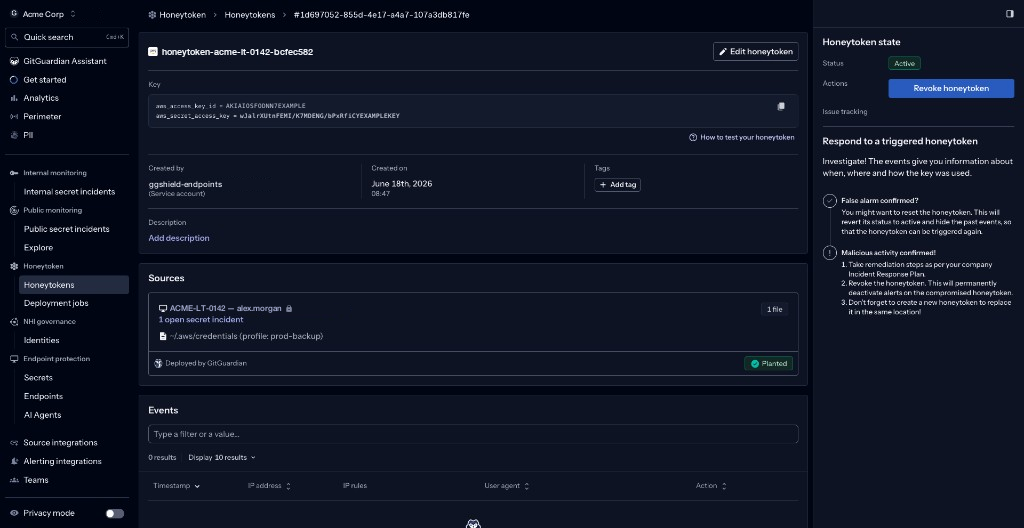Image resolution: width=1024 pixels, height=528 pixels.
Task: Click the Teams people icon
Action: click(x=14, y=480)
